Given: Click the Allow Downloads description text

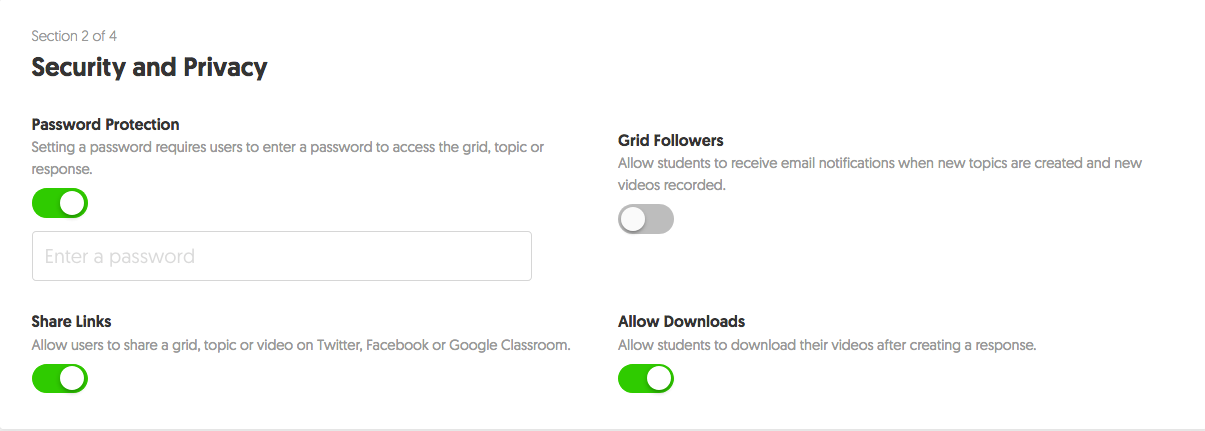Looking at the screenshot, I should point(826,346).
